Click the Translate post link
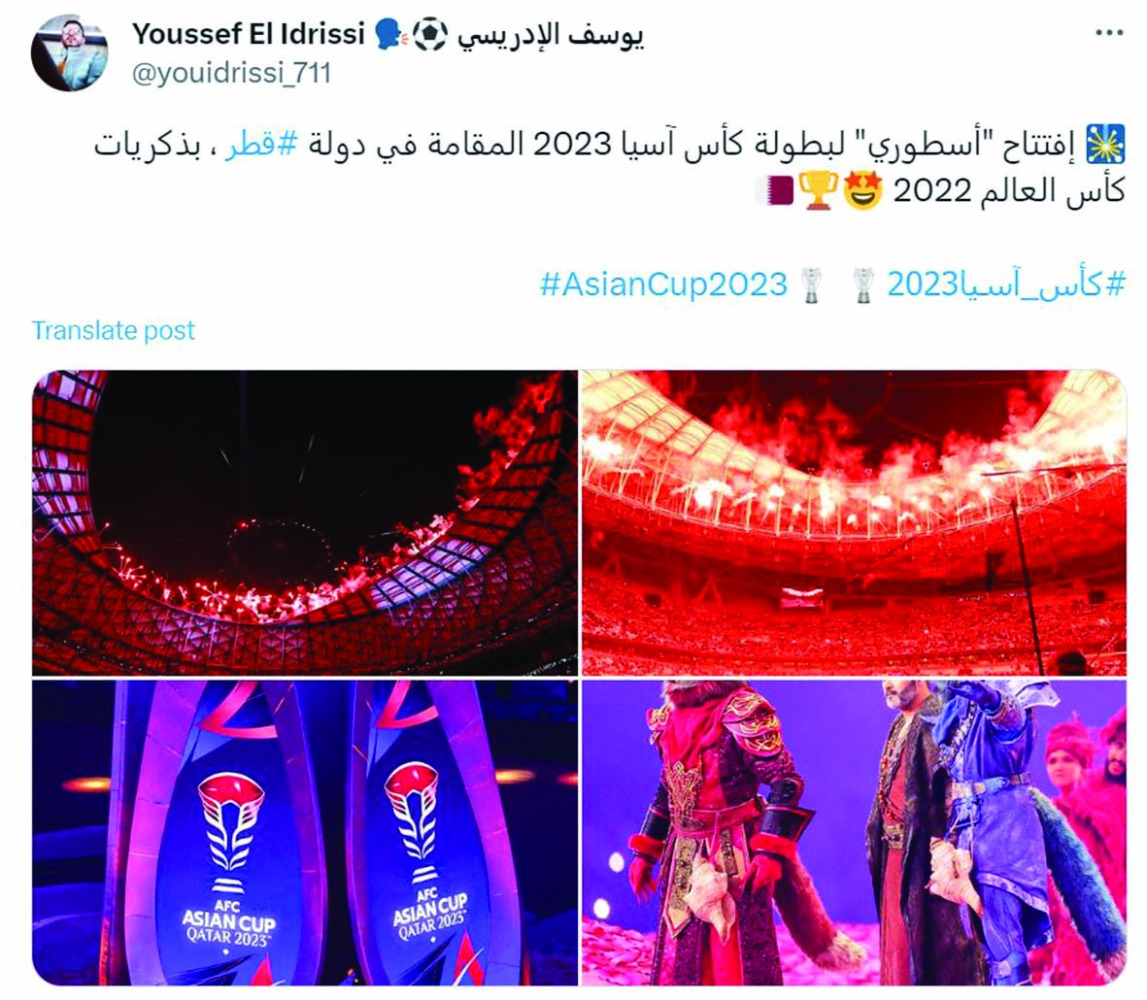 click(x=113, y=331)
